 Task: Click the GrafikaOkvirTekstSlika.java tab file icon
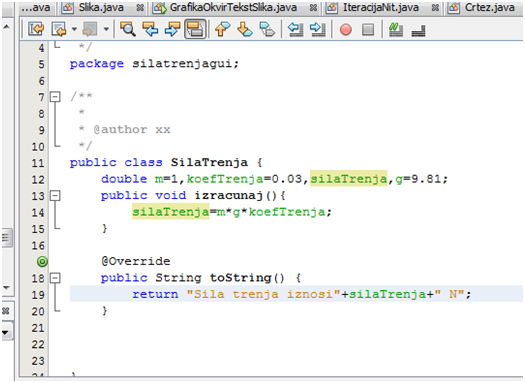pos(159,8)
